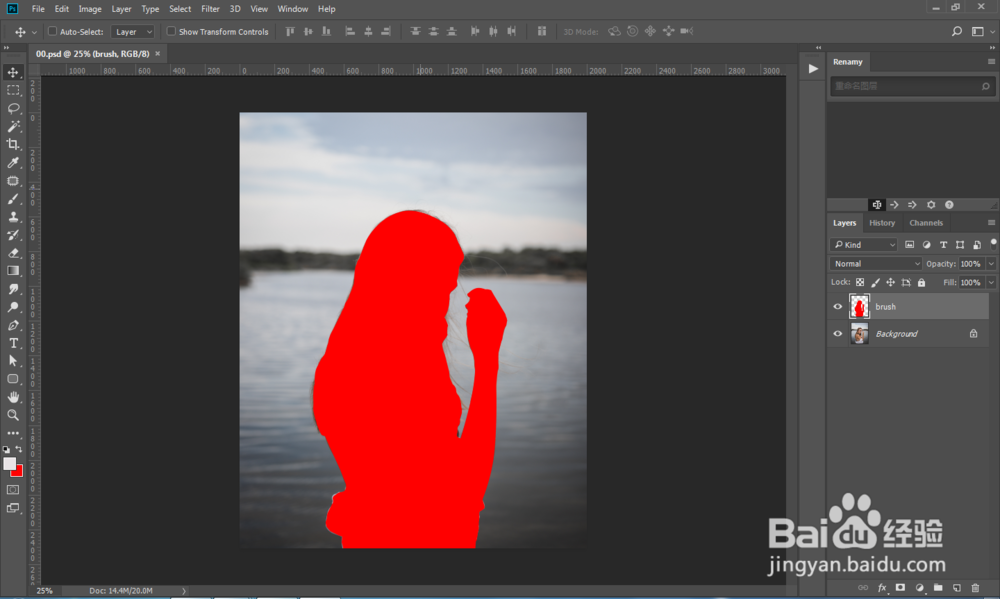Open the Normal blend mode dropdown
Viewport: 1000px width, 599px height.
click(x=875, y=263)
